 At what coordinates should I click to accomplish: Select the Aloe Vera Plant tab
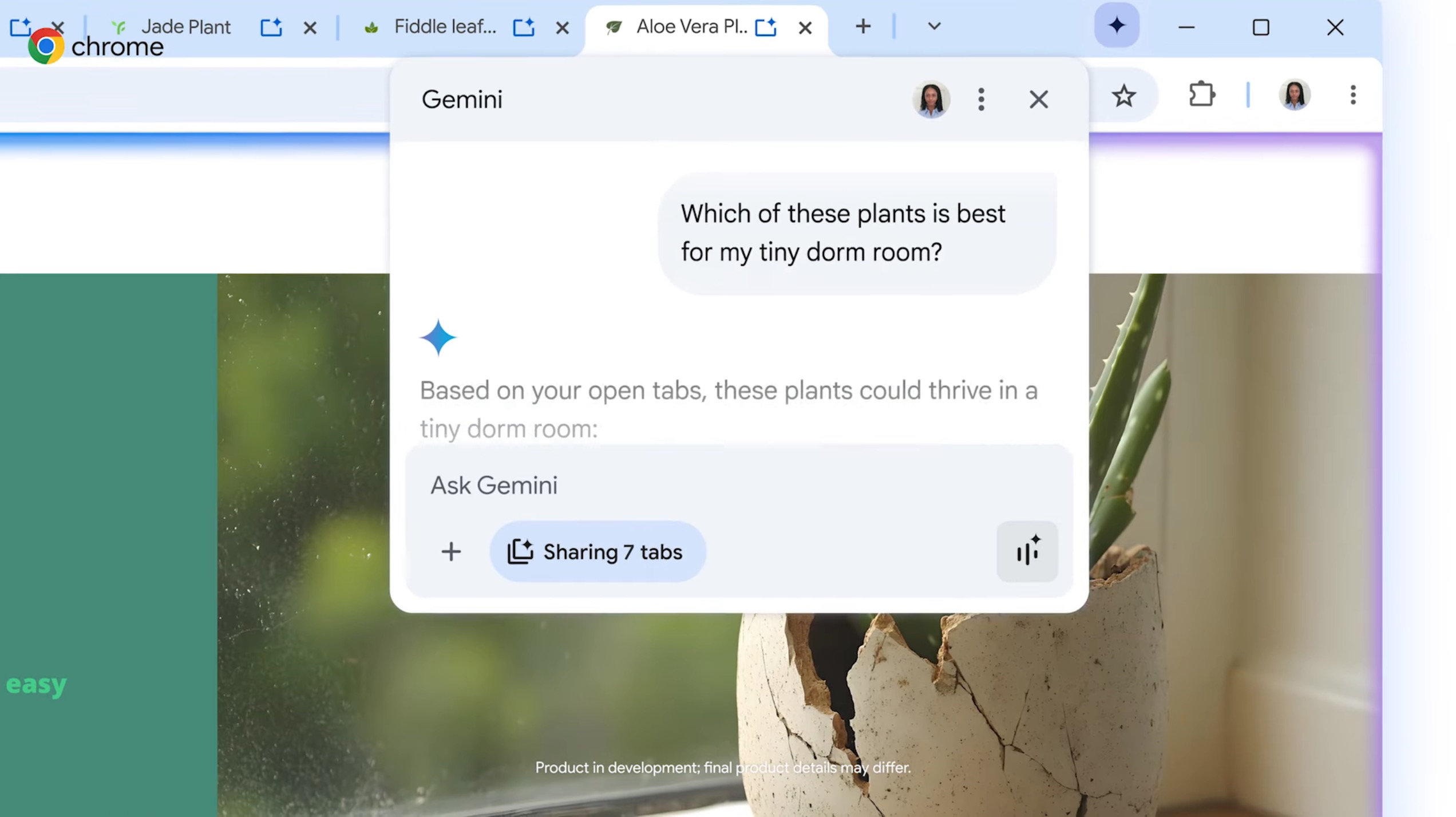707,27
